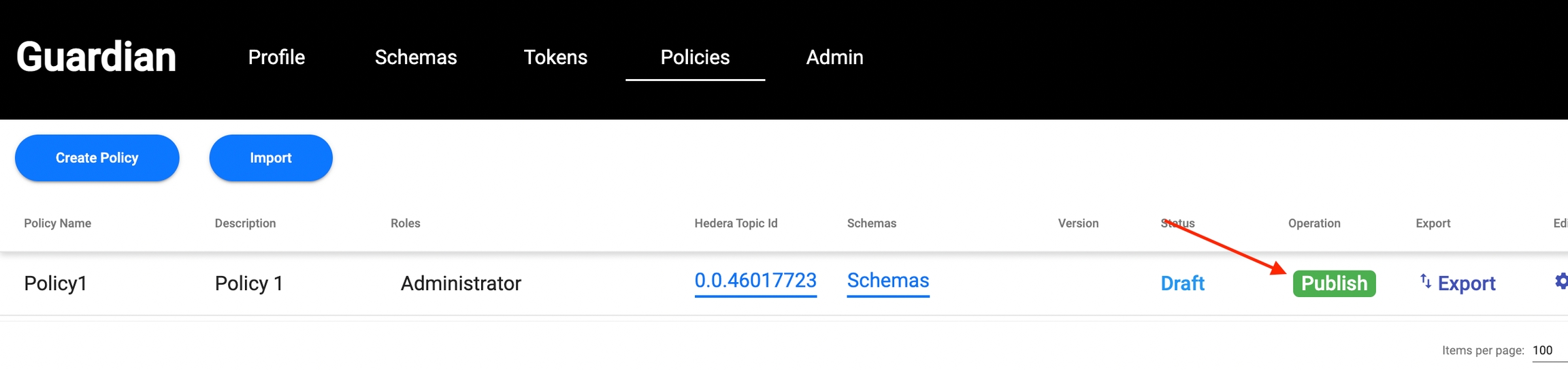Switch to the Schemas navigation tab
The image size is (1568, 370).
pos(416,57)
